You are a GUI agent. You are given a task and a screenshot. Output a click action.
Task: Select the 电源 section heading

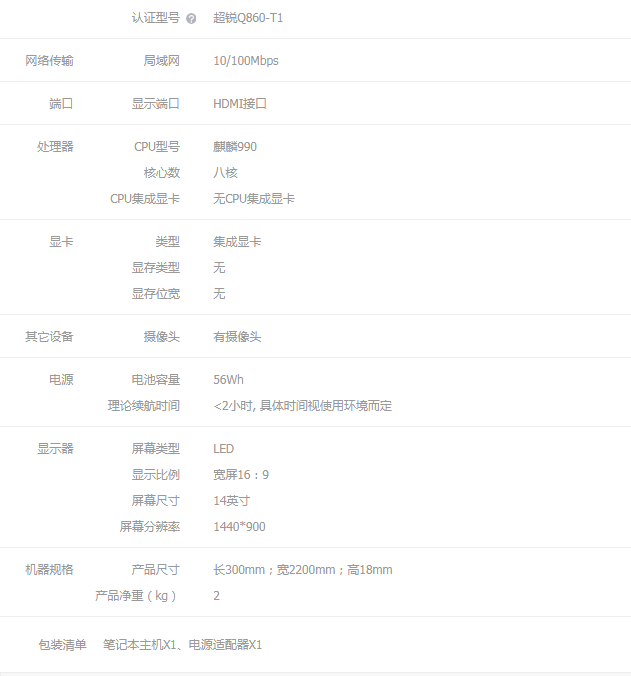[61, 380]
